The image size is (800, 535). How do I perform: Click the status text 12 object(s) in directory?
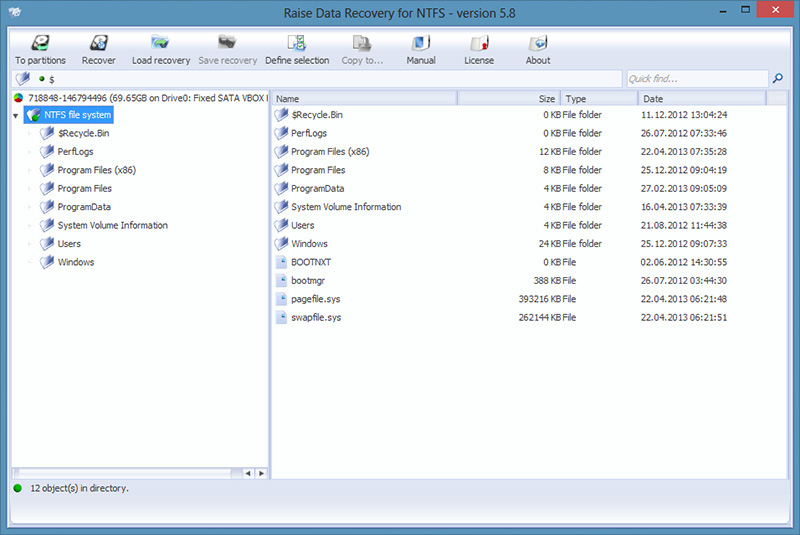[x=79, y=488]
